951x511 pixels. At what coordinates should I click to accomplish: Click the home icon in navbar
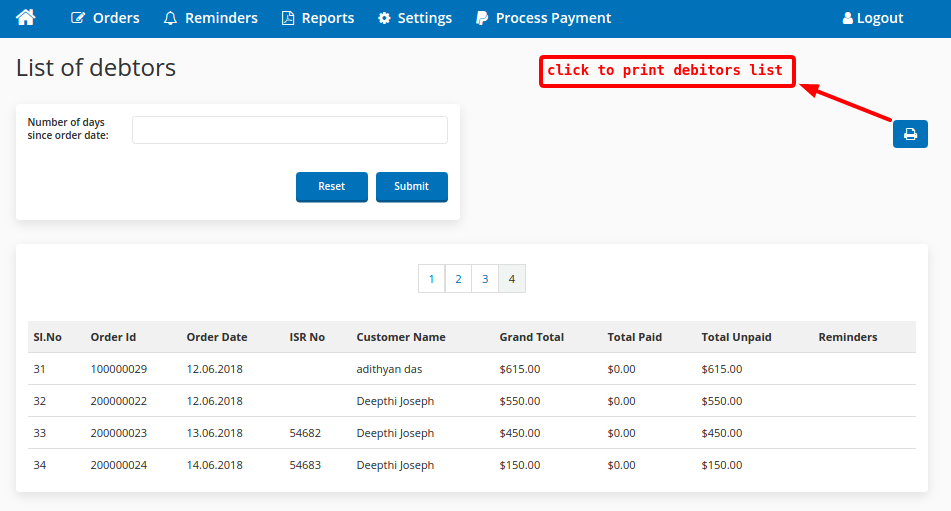pyautogui.click(x=26, y=18)
